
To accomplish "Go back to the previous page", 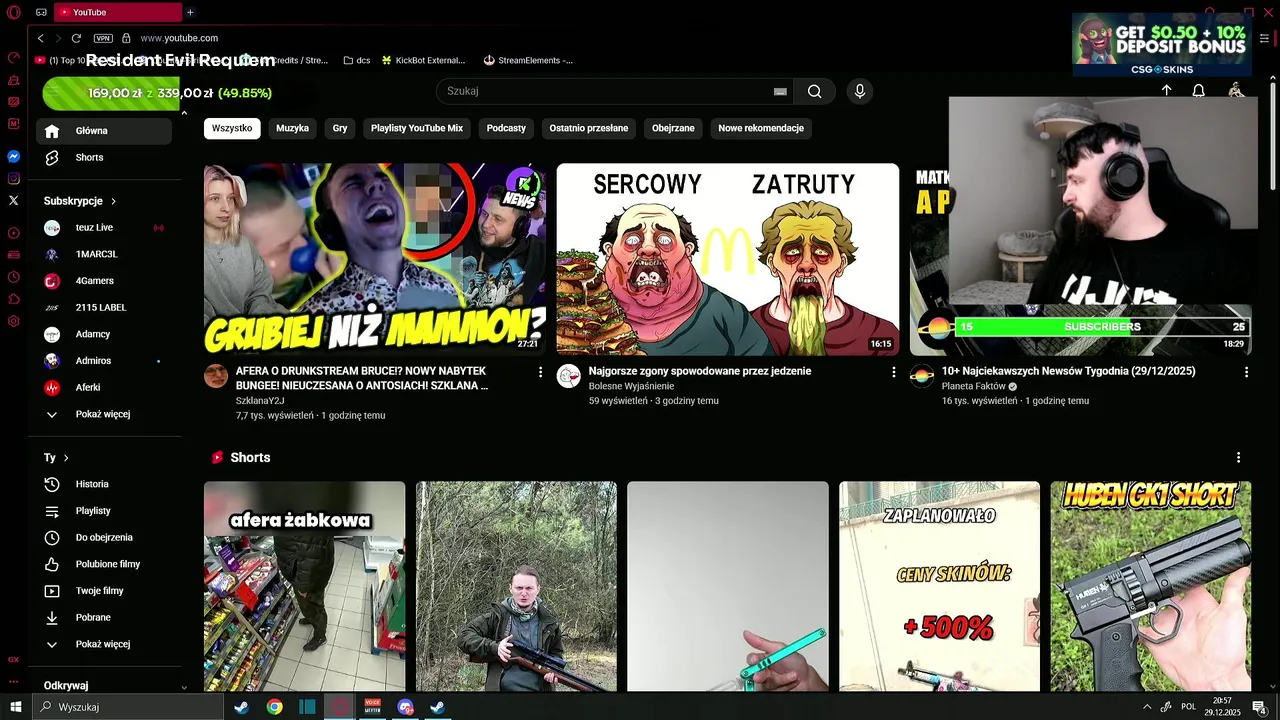I will tap(40, 38).
